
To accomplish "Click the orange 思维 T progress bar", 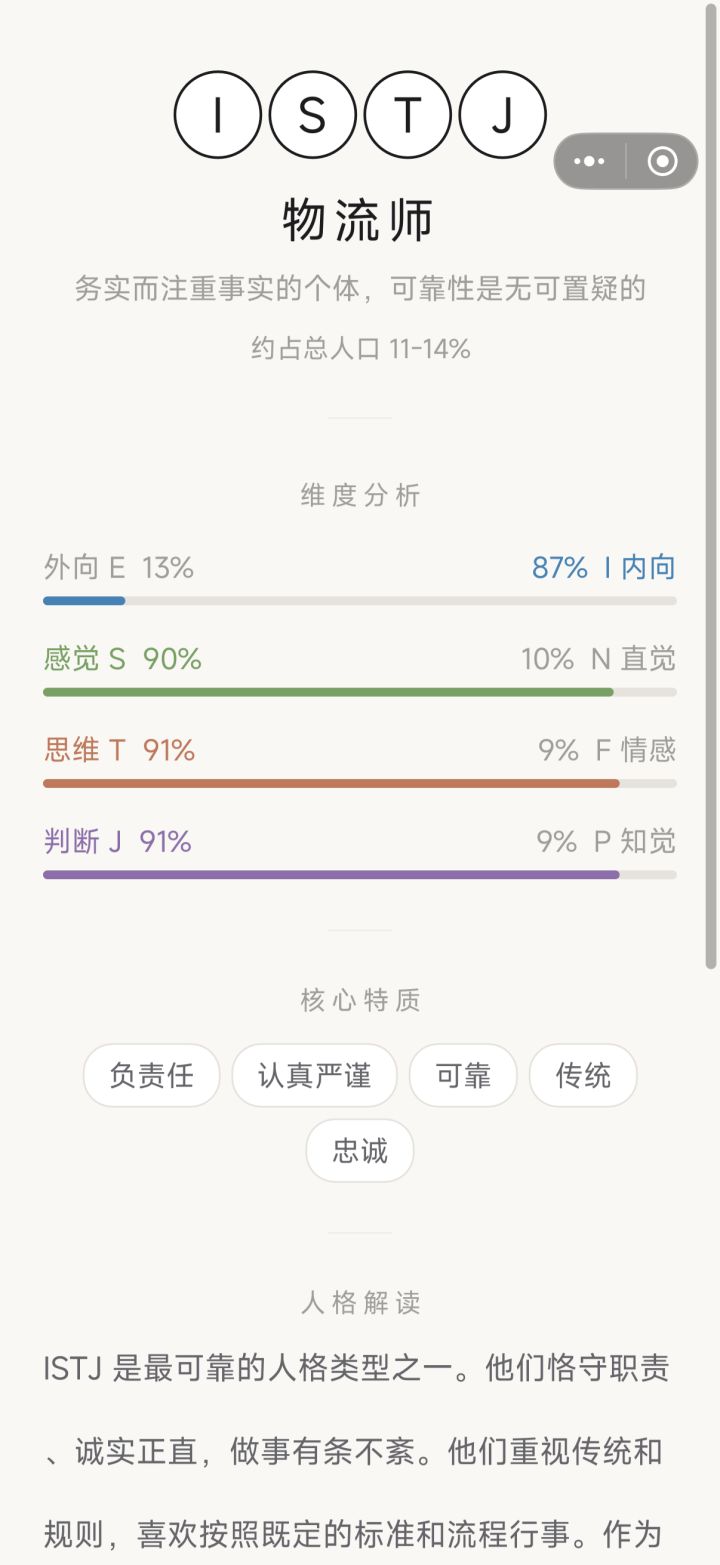I will [360, 784].
